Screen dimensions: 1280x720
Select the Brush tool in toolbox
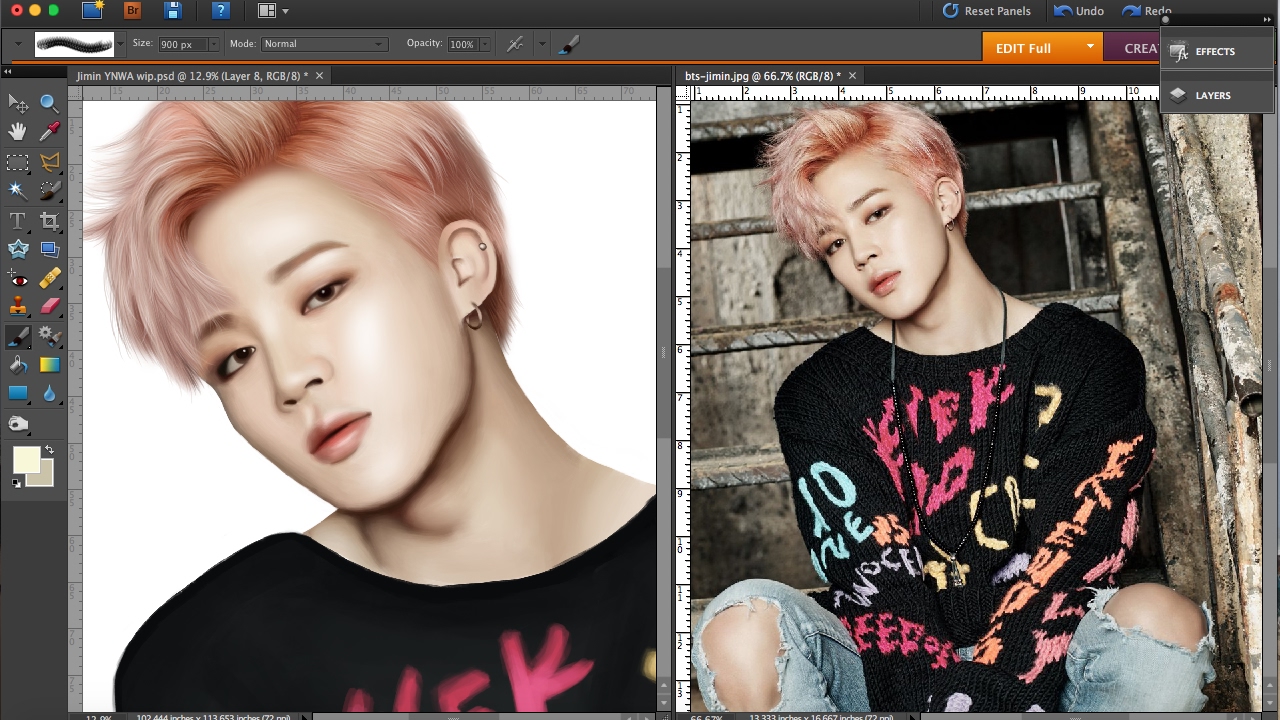[18, 336]
